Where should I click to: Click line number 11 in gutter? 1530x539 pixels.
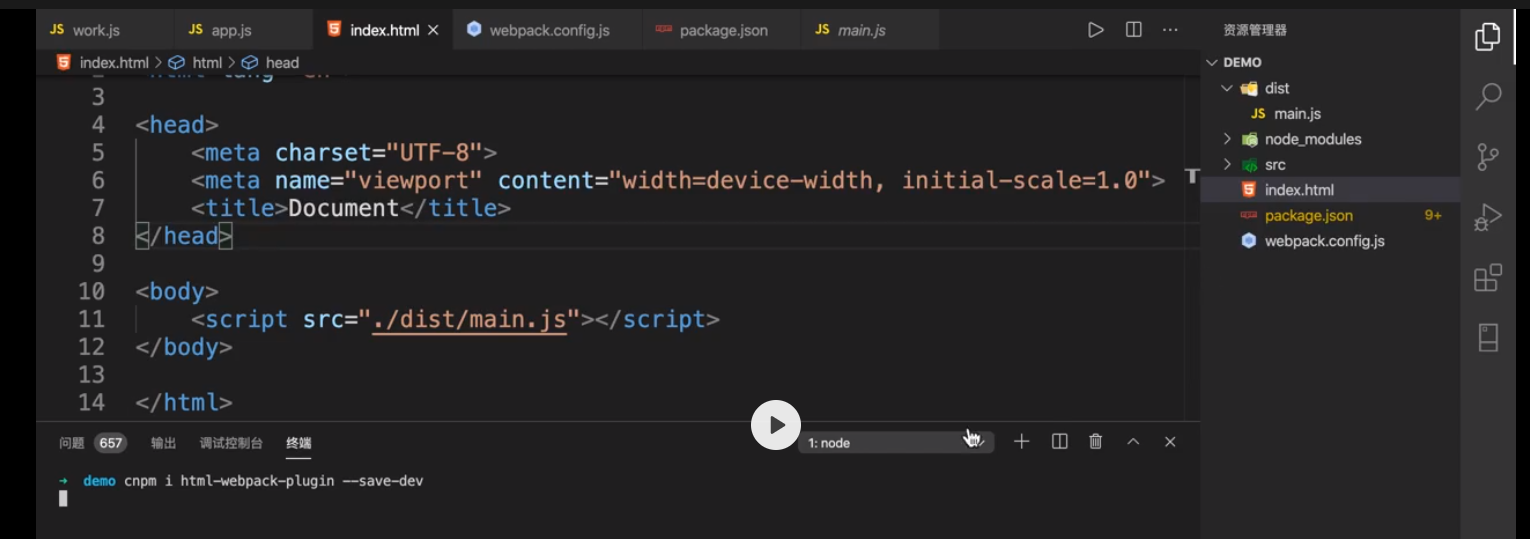91,320
